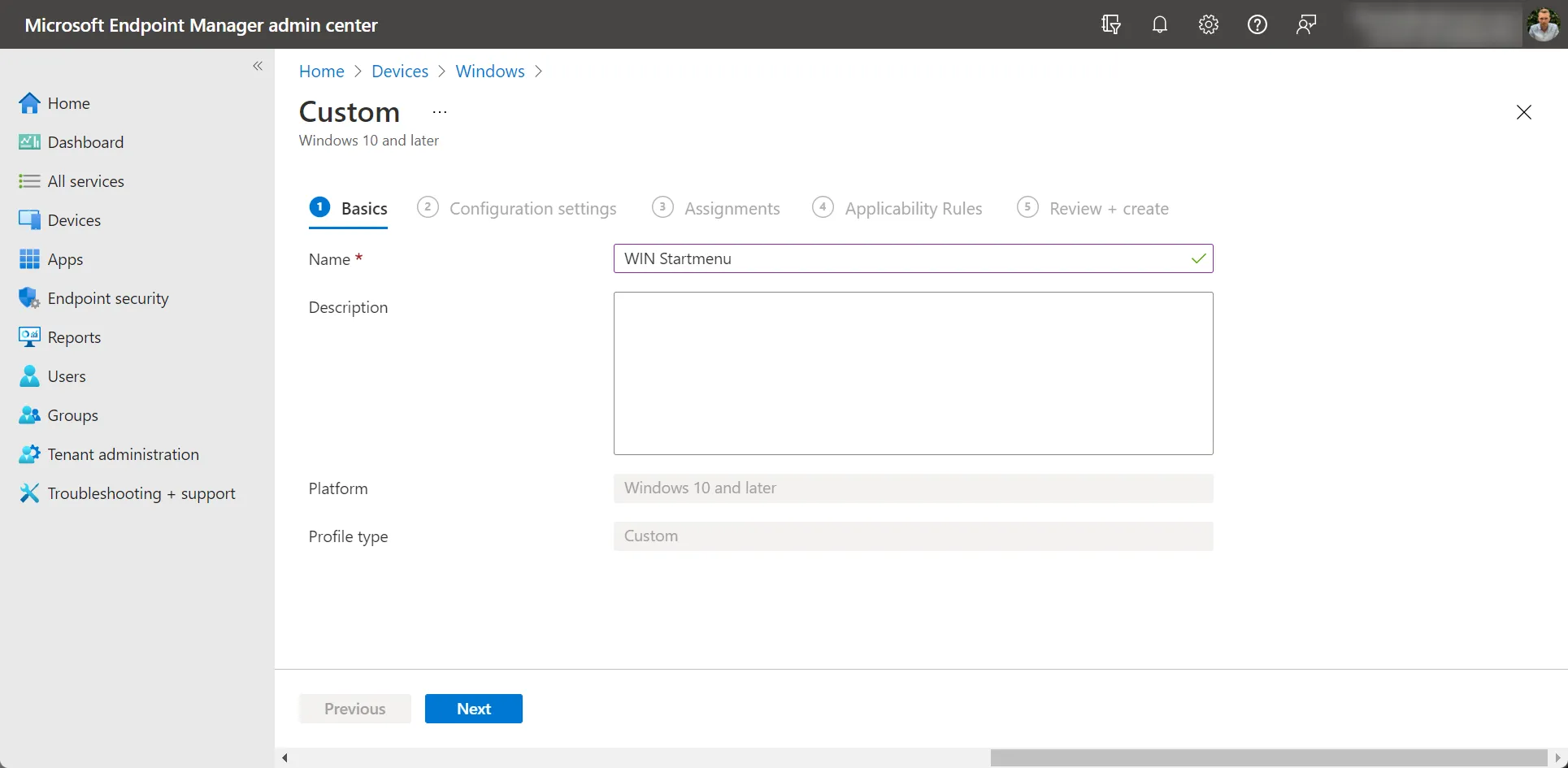Open the Reports menu label
Screen dimensions: 1568x768
click(x=75, y=337)
